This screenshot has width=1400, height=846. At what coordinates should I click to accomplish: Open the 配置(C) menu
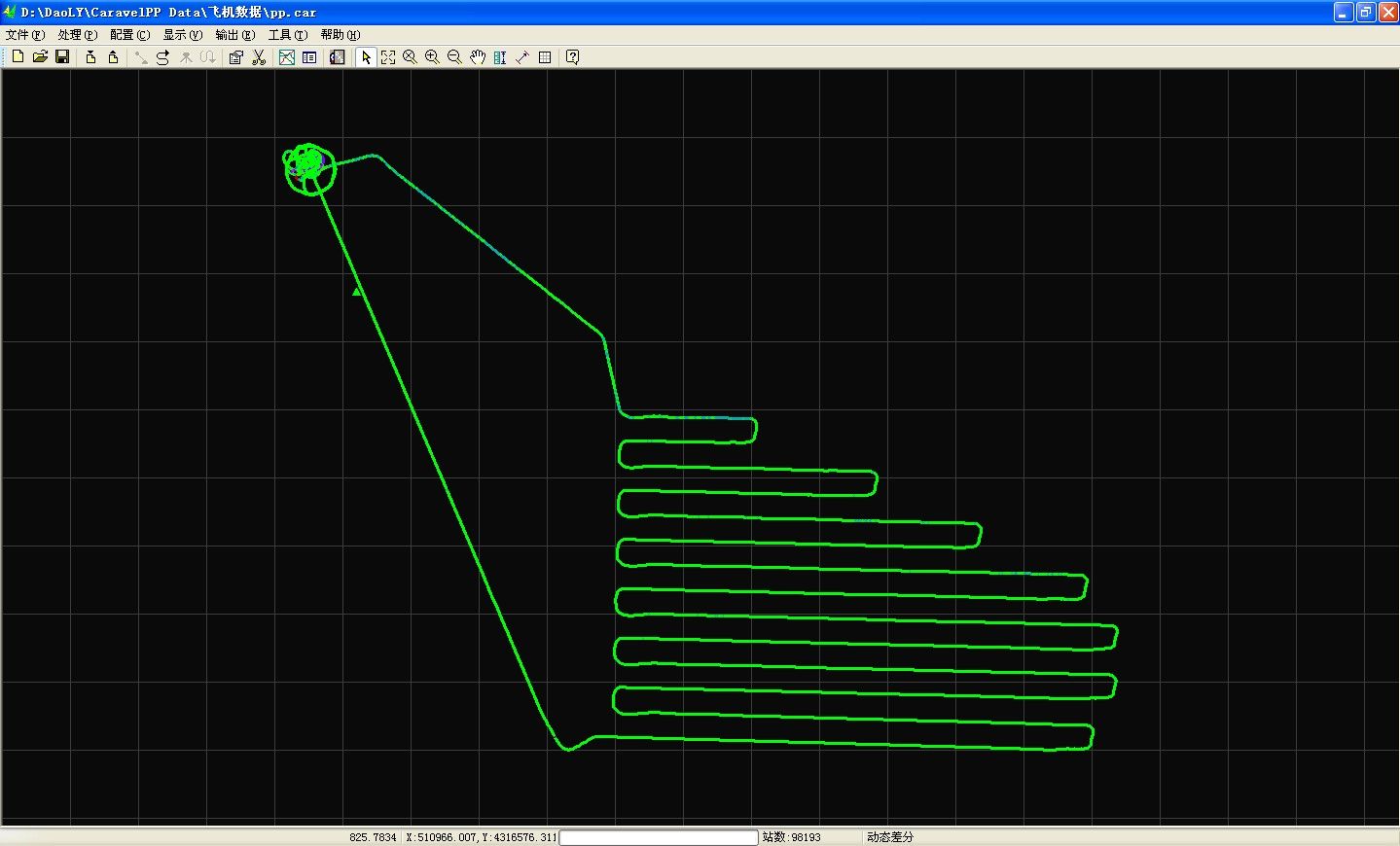[130, 35]
